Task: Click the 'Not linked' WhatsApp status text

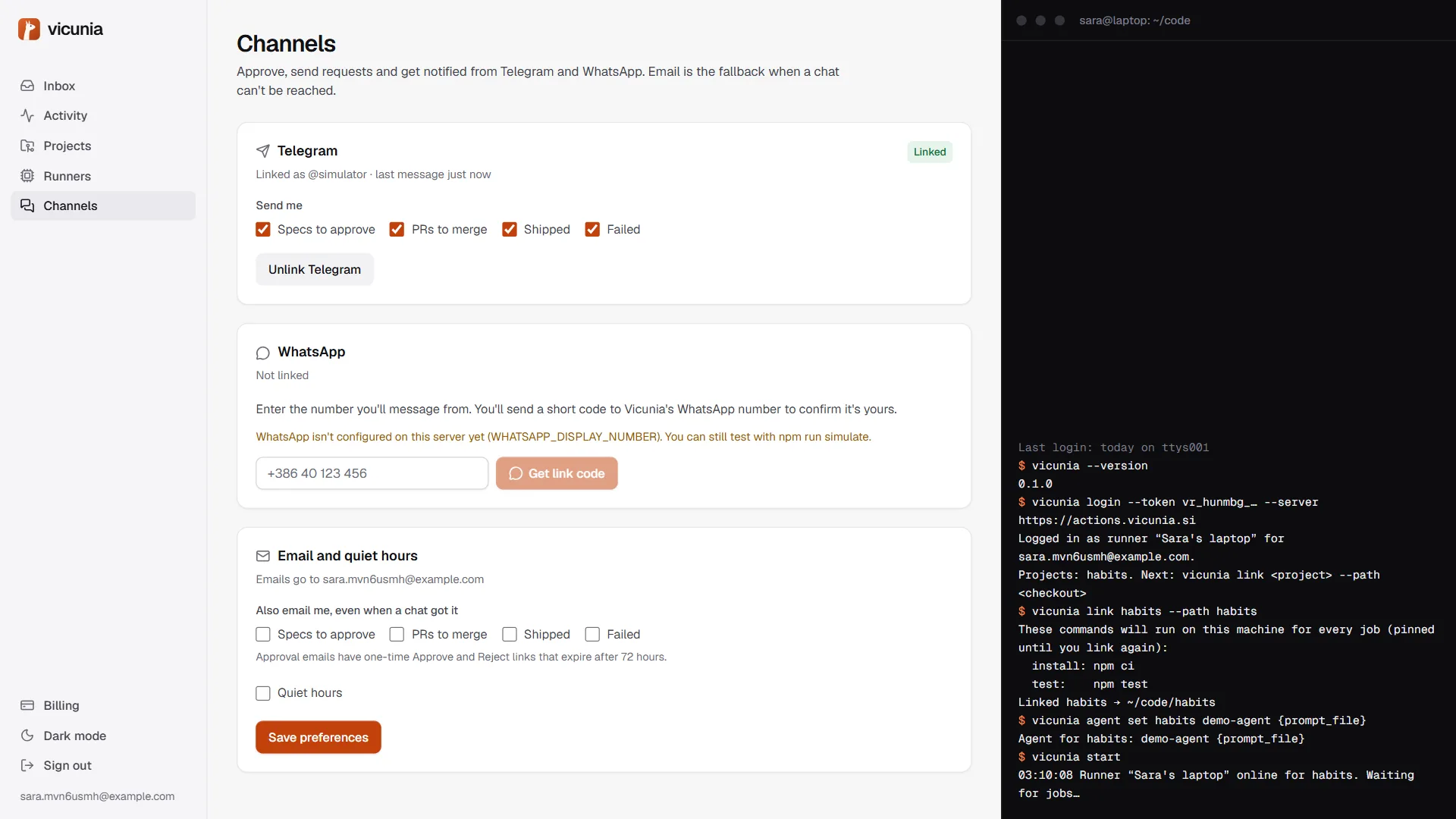Action: tap(282, 375)
